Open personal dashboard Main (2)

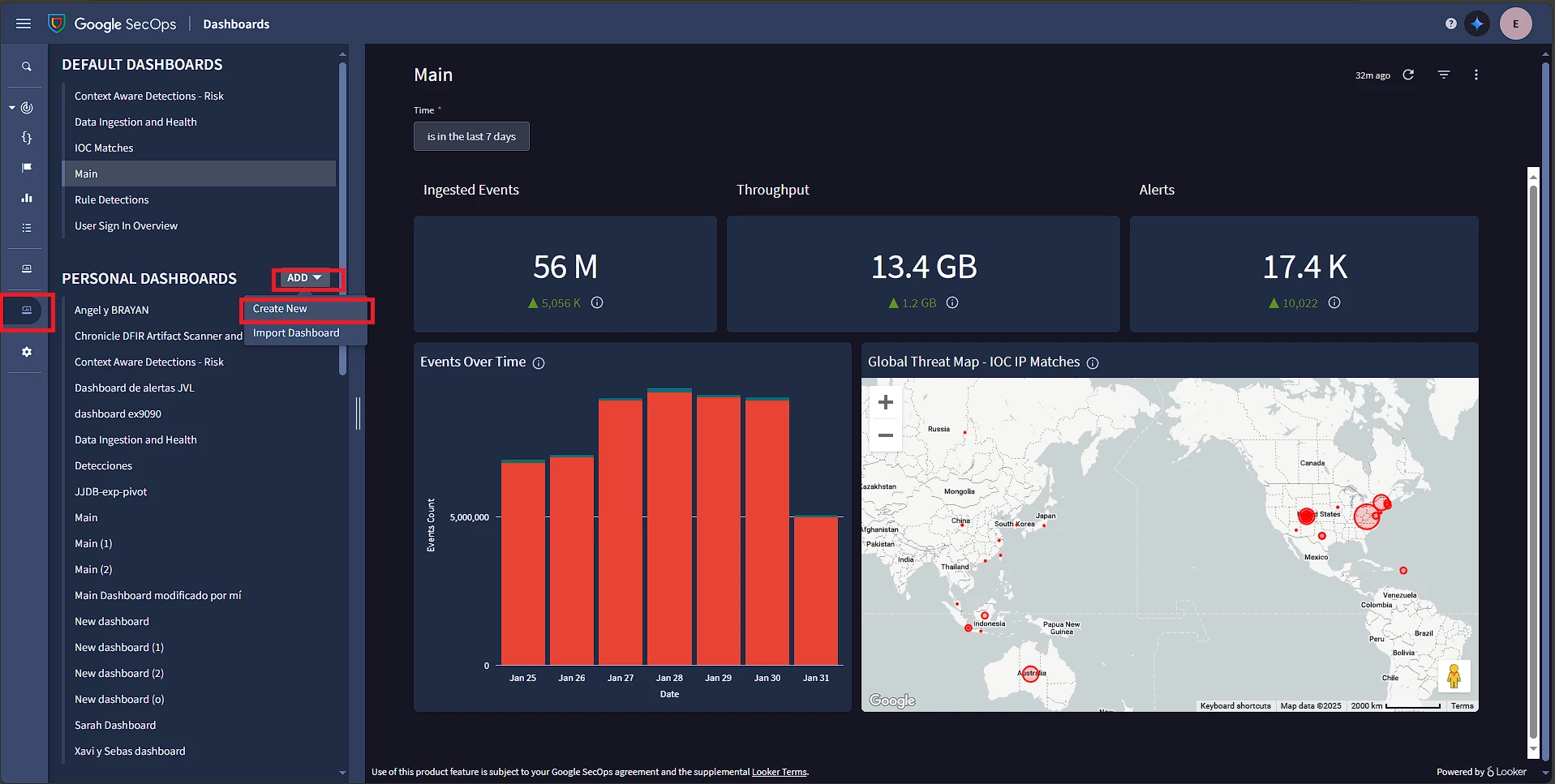(93, 569)
